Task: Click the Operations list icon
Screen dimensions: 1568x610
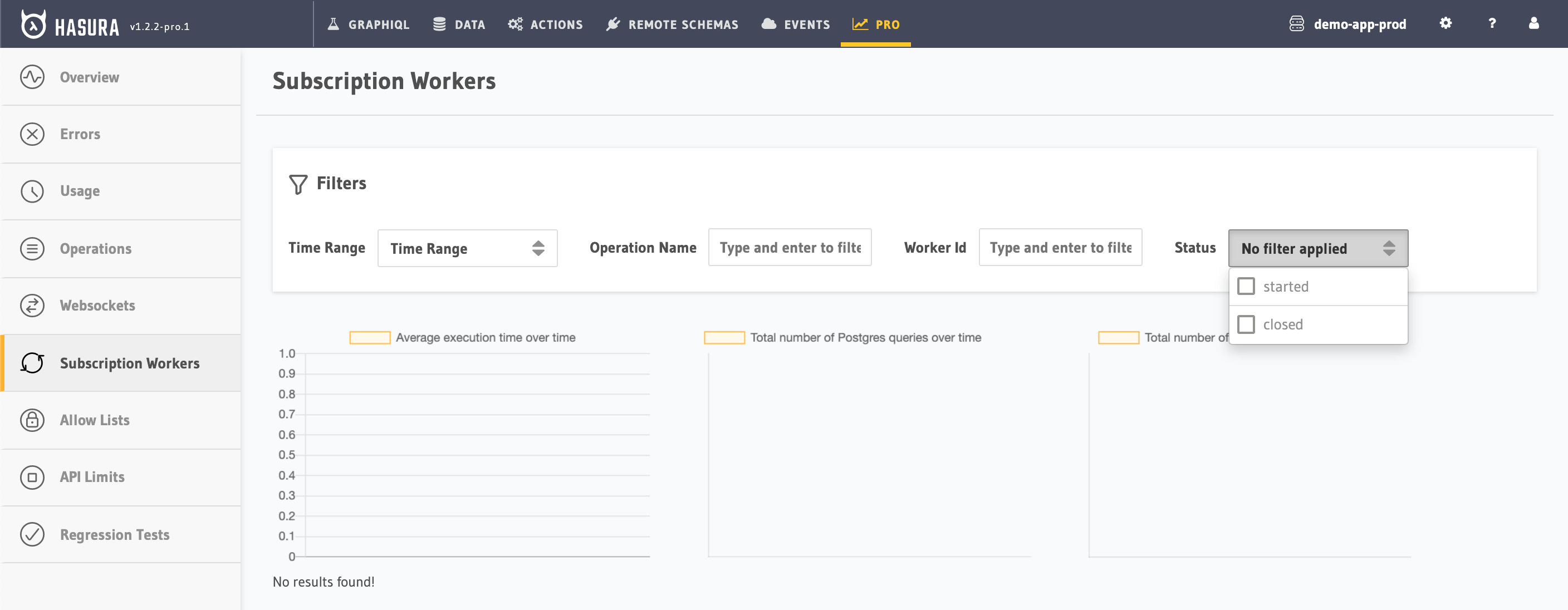Action: 32,248
